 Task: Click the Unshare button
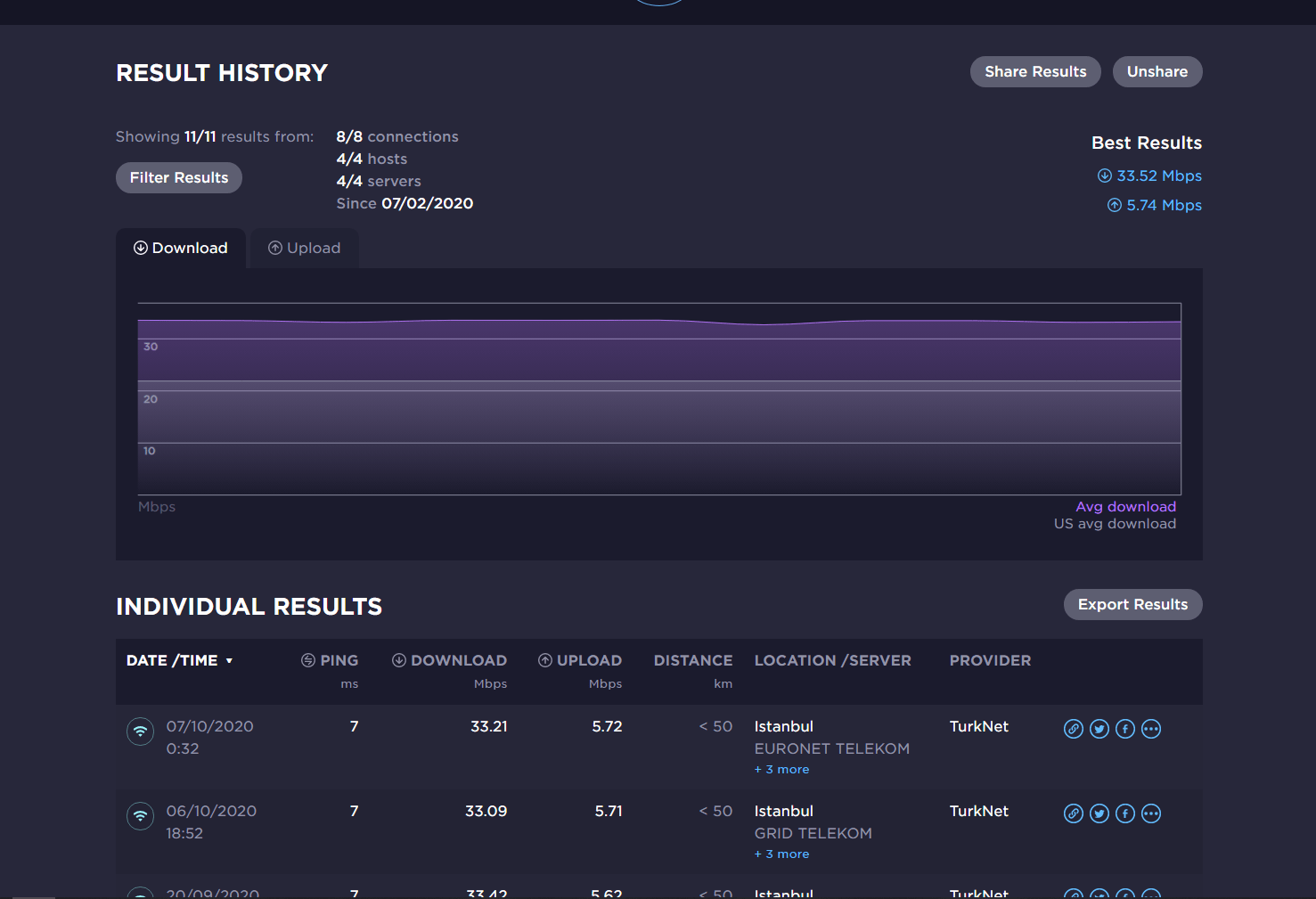coord(1157,72)
